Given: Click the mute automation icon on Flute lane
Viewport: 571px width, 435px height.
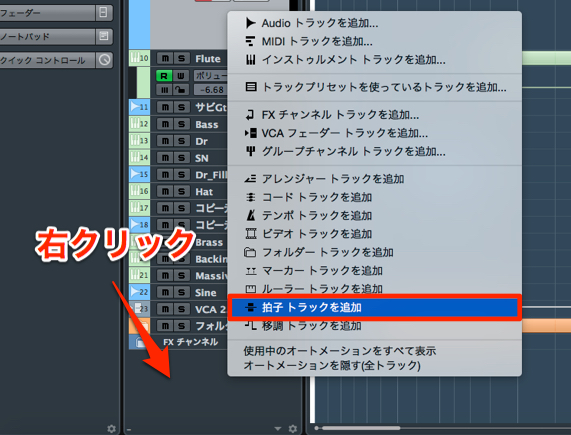Looking at the screenshot, I should 164,90.
